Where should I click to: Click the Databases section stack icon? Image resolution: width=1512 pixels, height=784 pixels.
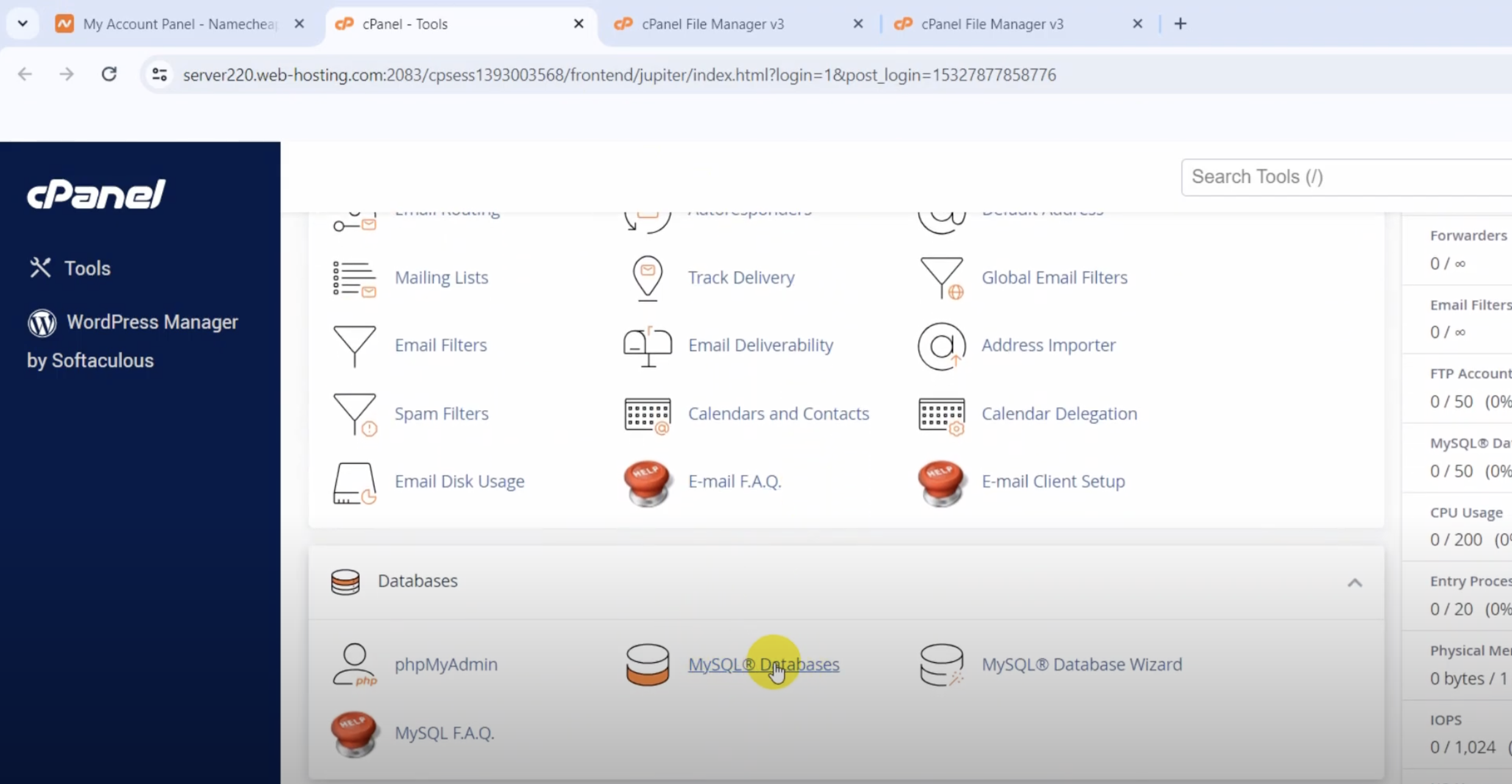point(345,582)
